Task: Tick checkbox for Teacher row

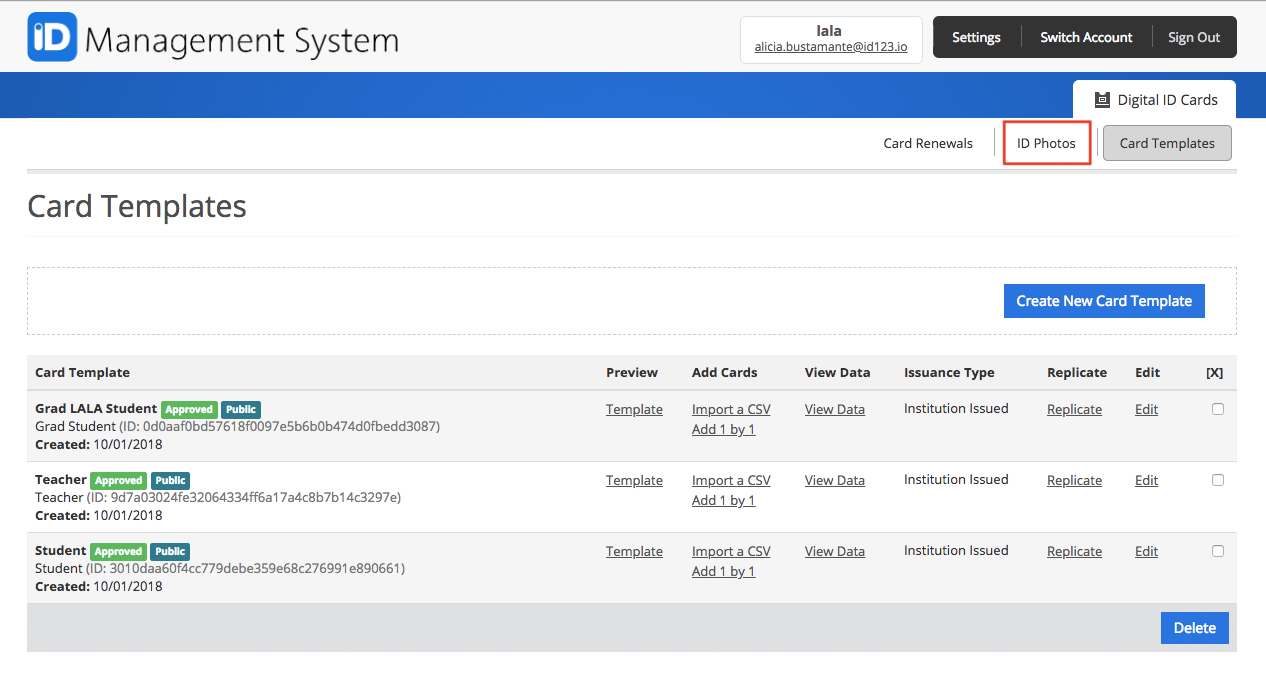Action: pyautogui.click(x=1217, y=480)
